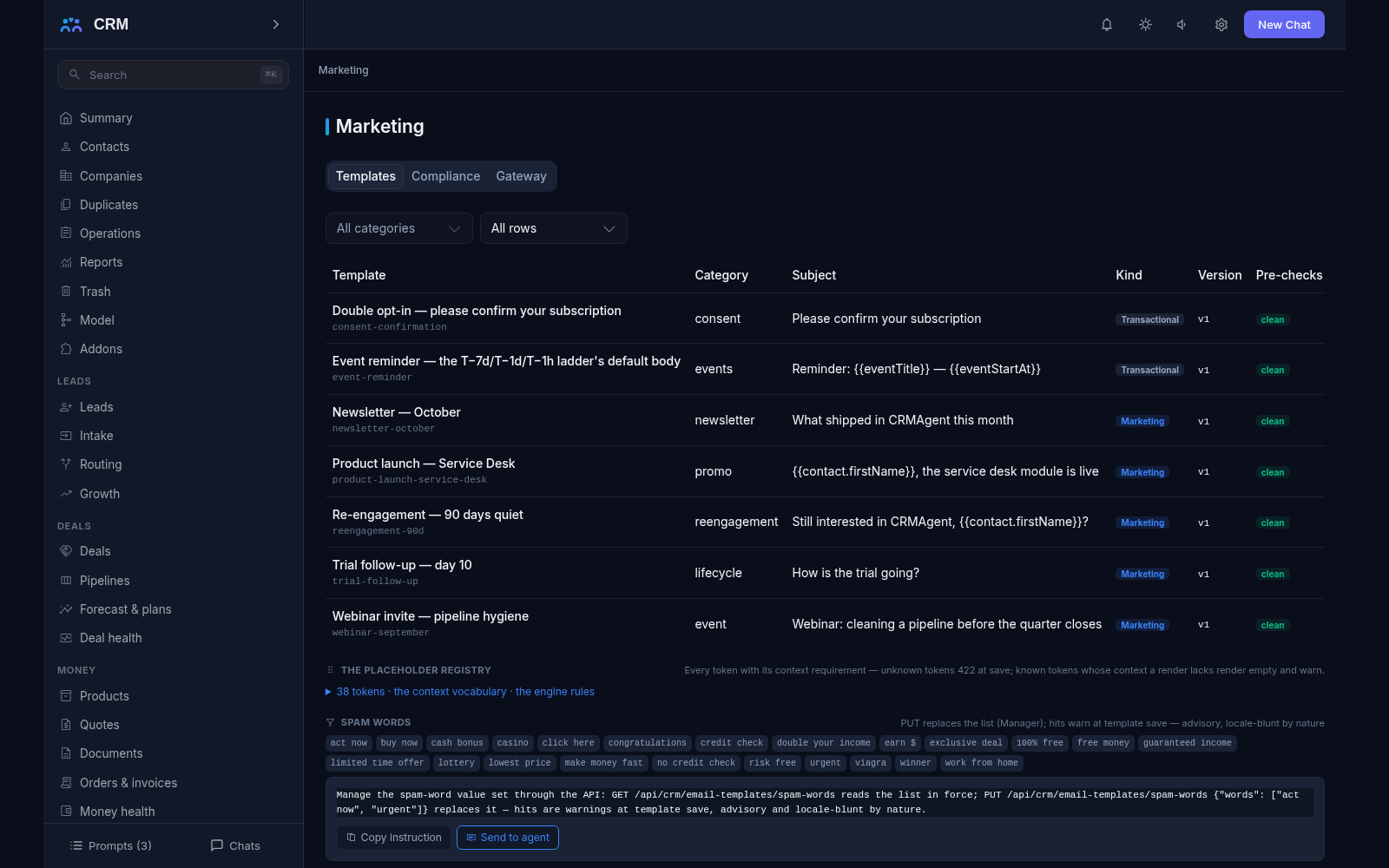This screenshot has width=1389, height=868.
Task: Click the Marketing breadcrumb
Action: 343,70
